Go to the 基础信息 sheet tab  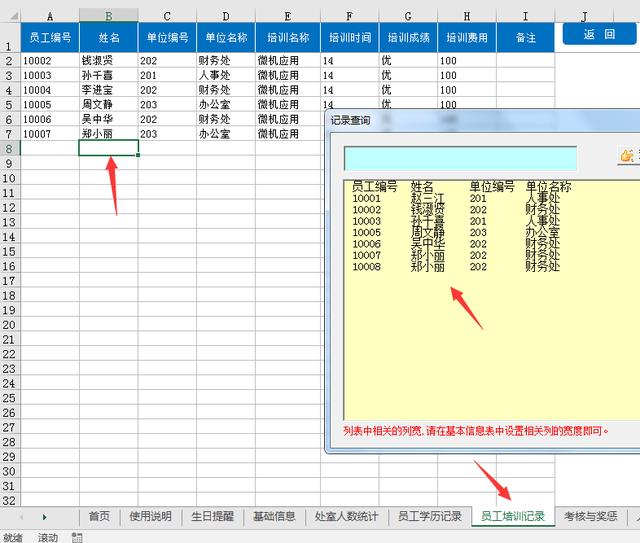click(x=274, y=516)
